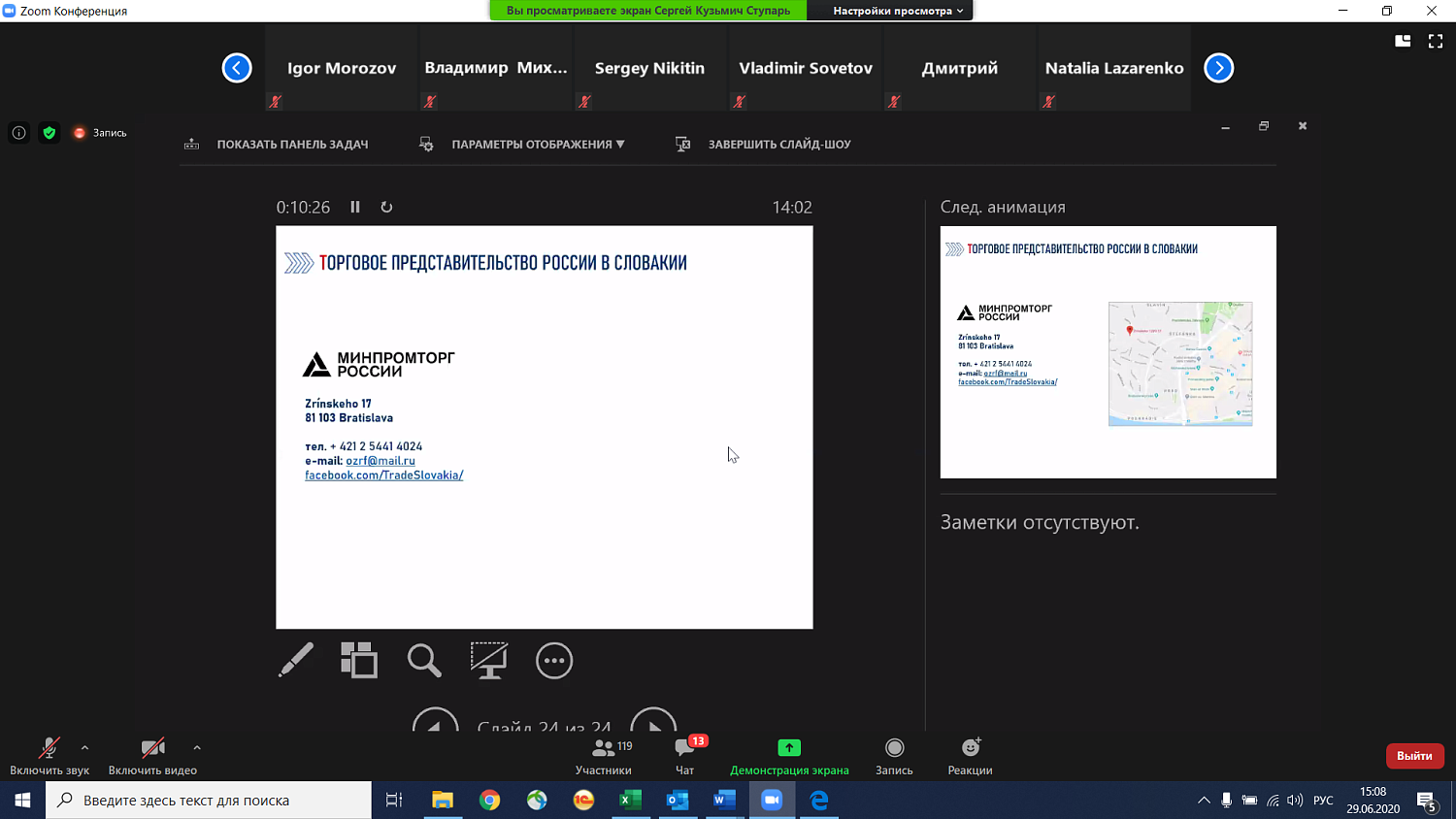Select Дмитрий participant tile
Image resolution: width=1456 pixels, height=819 pixels.
(x=960, y=68)
